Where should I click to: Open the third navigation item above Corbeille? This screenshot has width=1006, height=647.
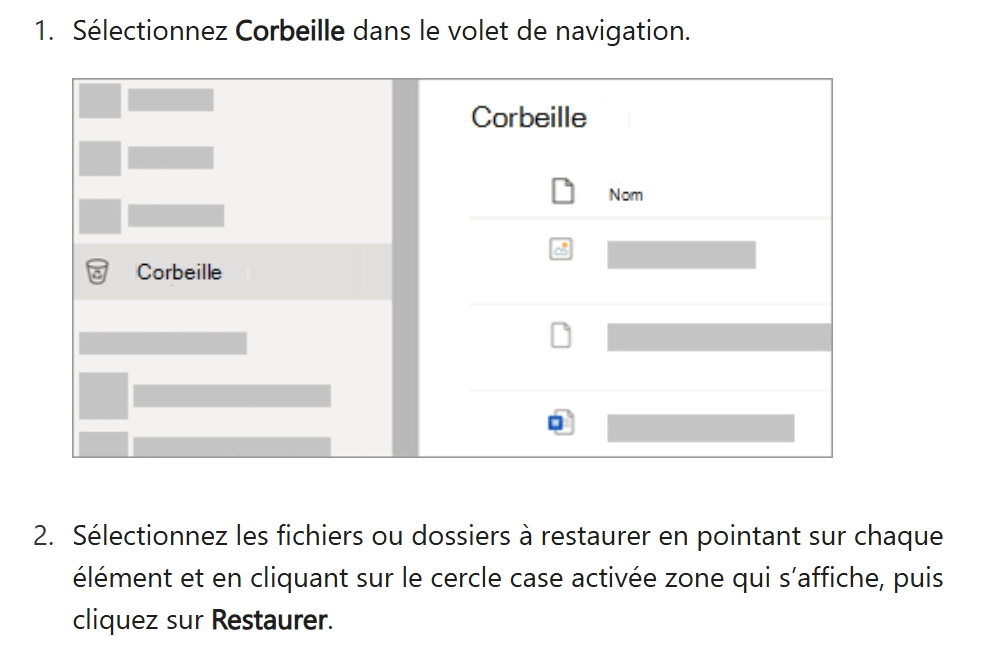click(x=176, y=215)
